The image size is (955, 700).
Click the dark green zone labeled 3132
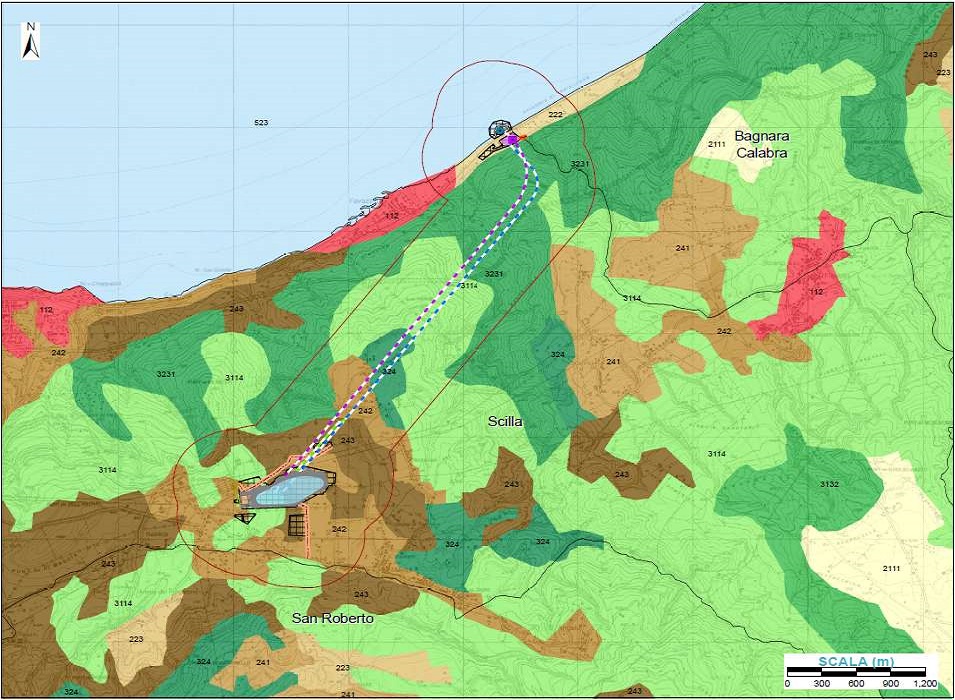tap(828, 484)
